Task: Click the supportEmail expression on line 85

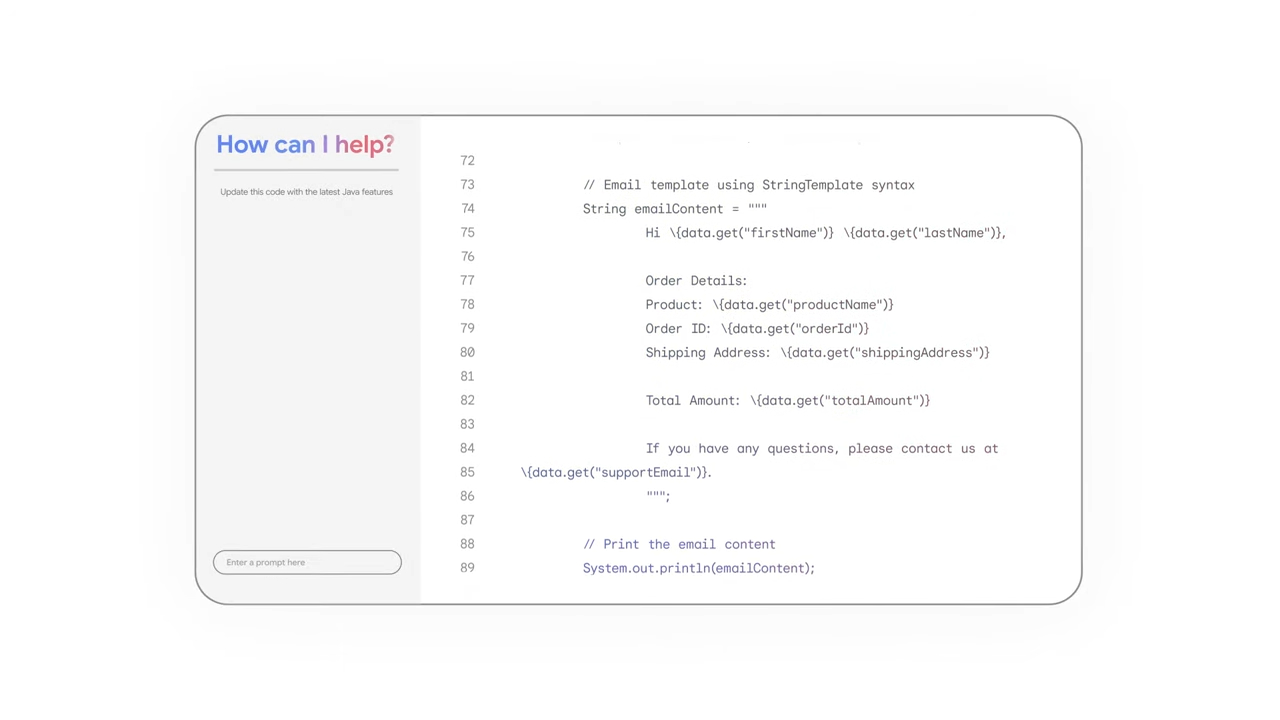Action: point(615,473)
